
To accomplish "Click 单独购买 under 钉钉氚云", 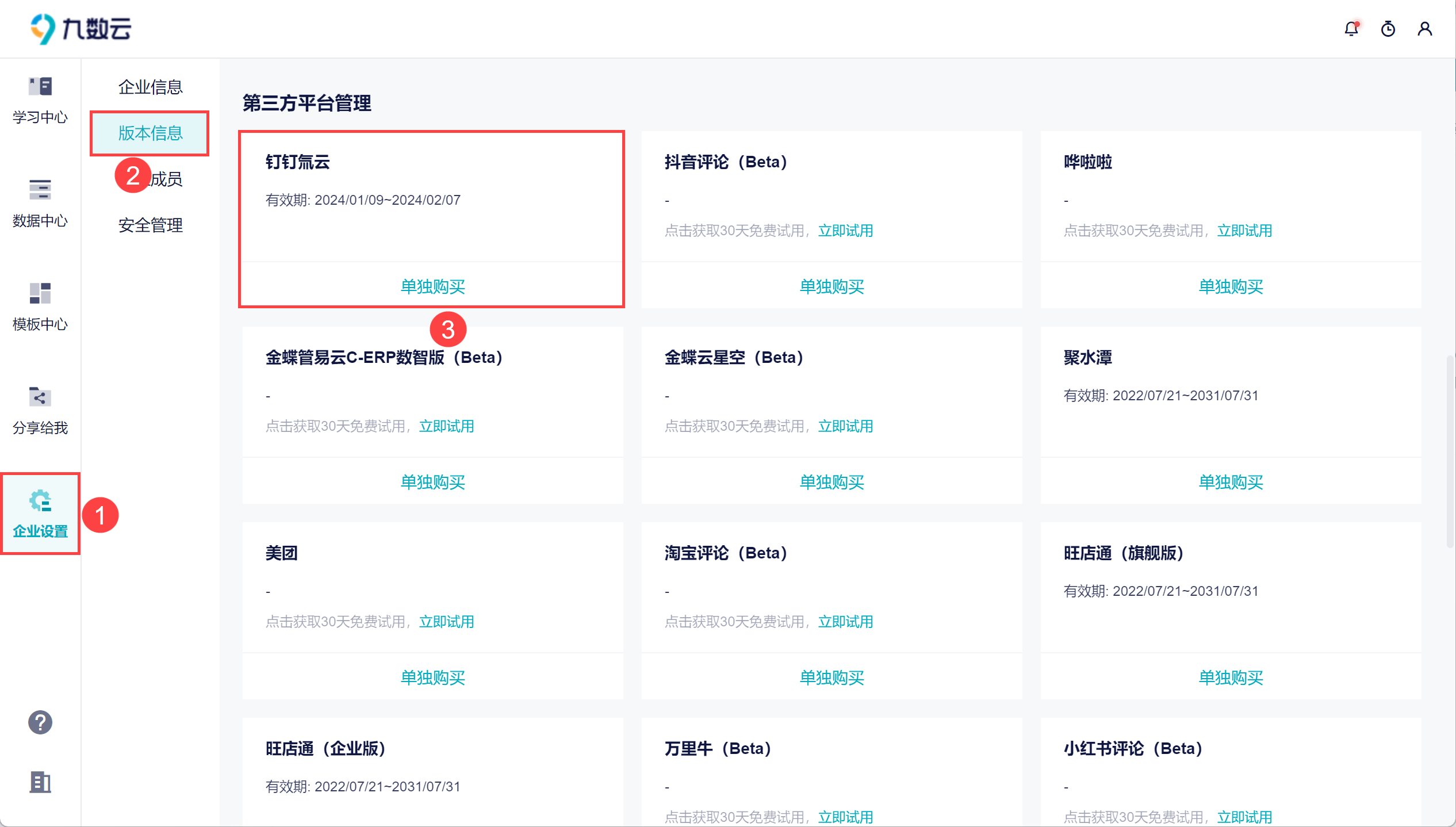I will (432, 286).
